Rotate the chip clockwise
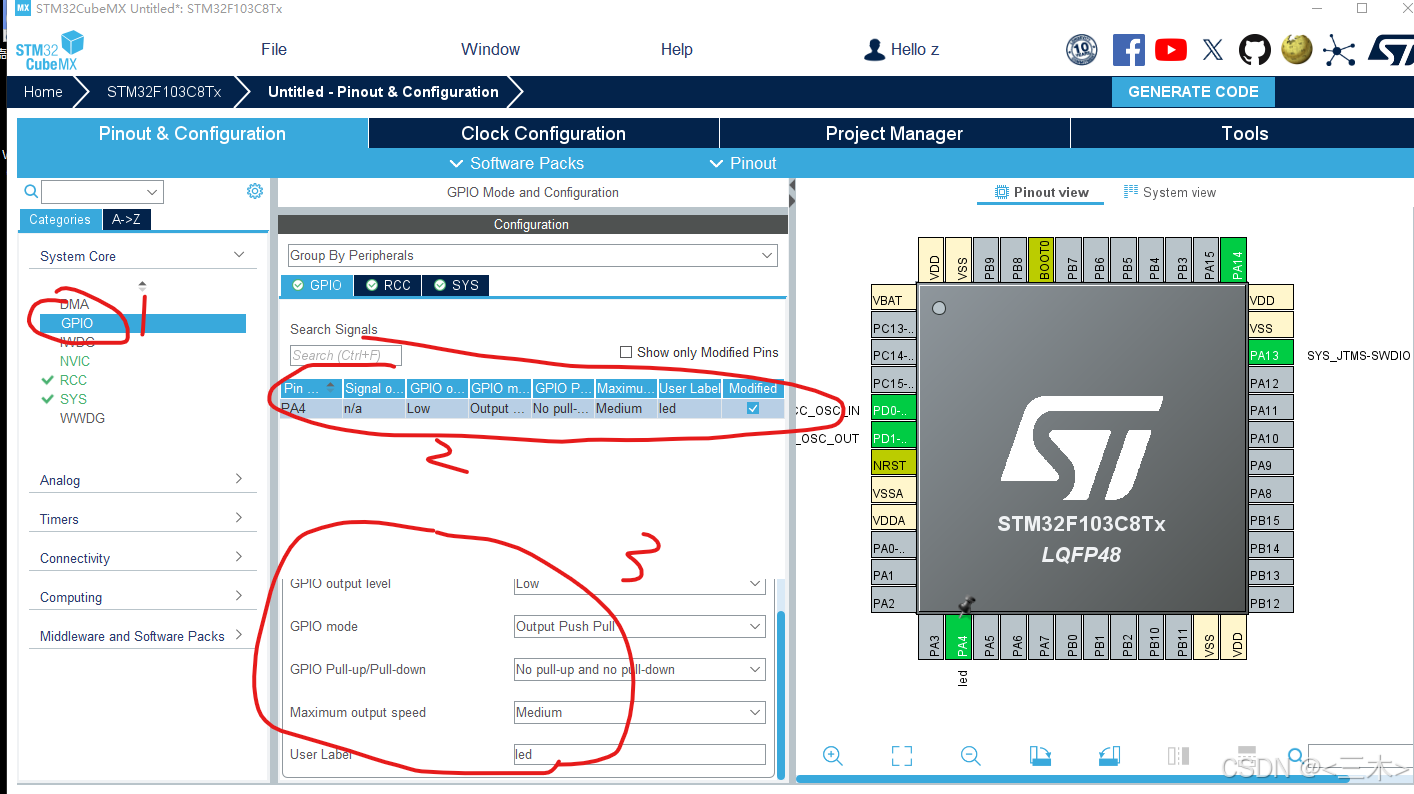The width and height of the screenshot is (1414, 794). 1039,756
